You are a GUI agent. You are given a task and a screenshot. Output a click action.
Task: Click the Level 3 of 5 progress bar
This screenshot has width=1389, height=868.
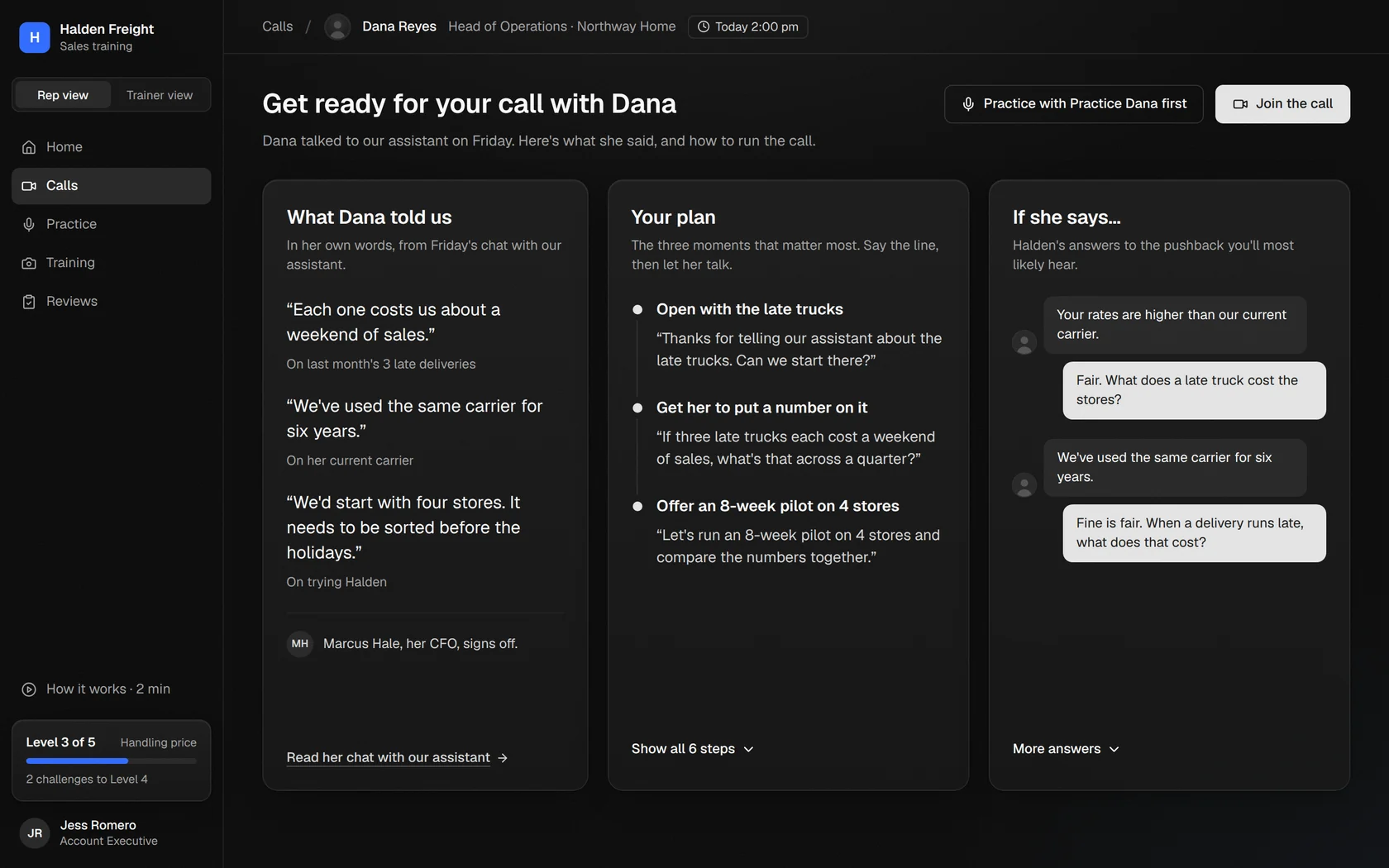112,761
